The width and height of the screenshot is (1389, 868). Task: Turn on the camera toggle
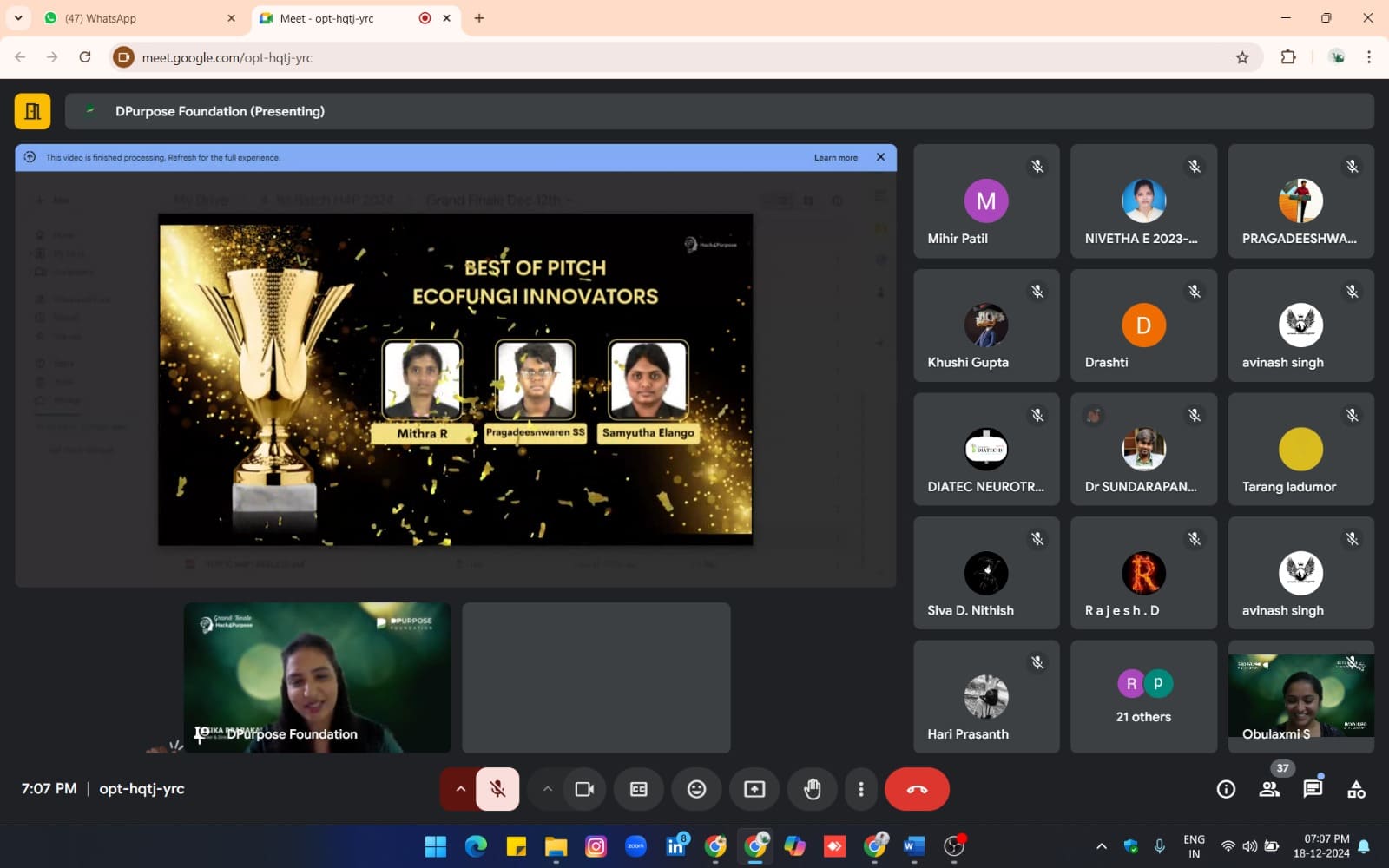pos(584,789)
